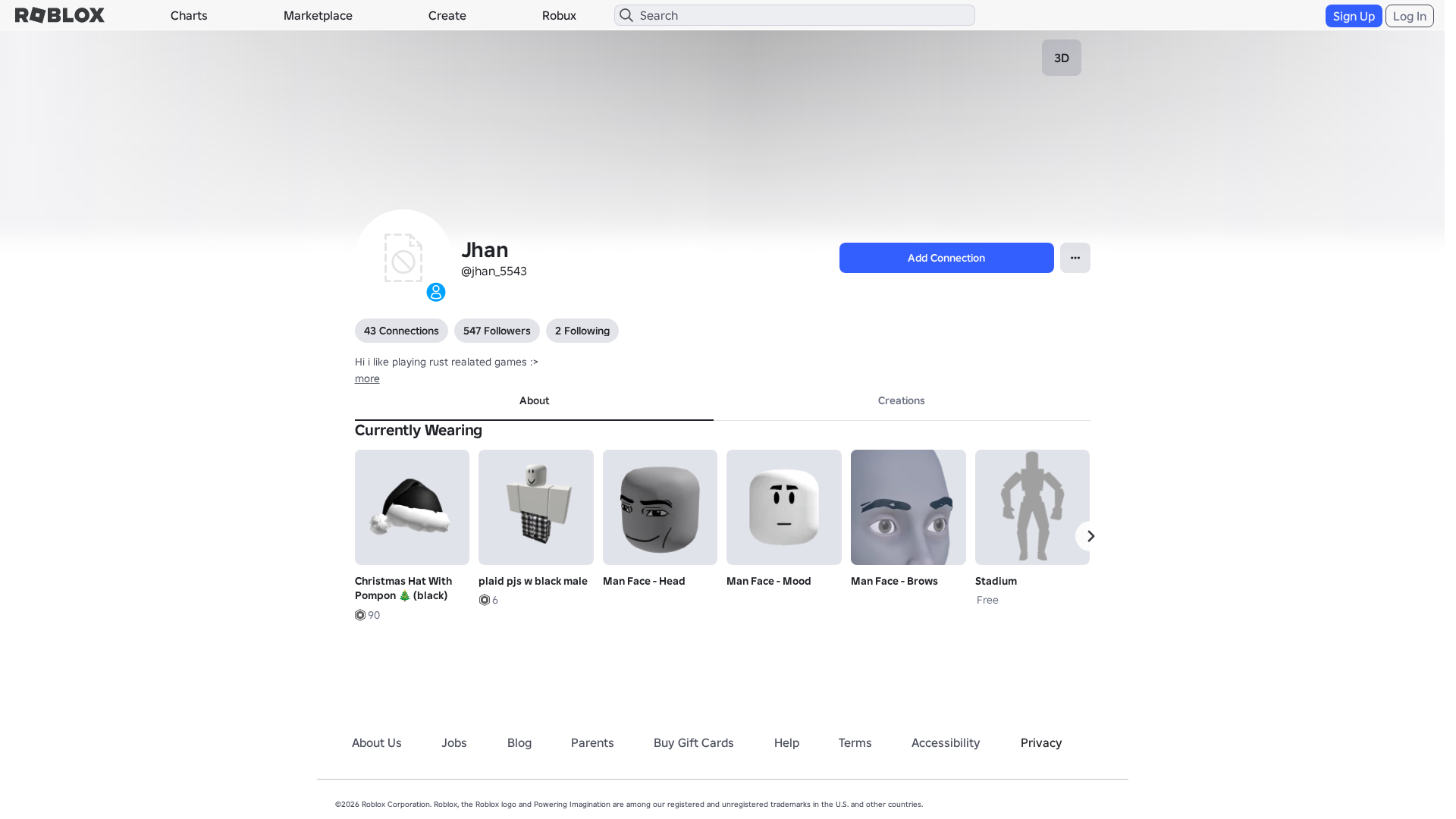Click the Sign Up button
This screenshot has width=1456, height=819.
point(1354,16)
